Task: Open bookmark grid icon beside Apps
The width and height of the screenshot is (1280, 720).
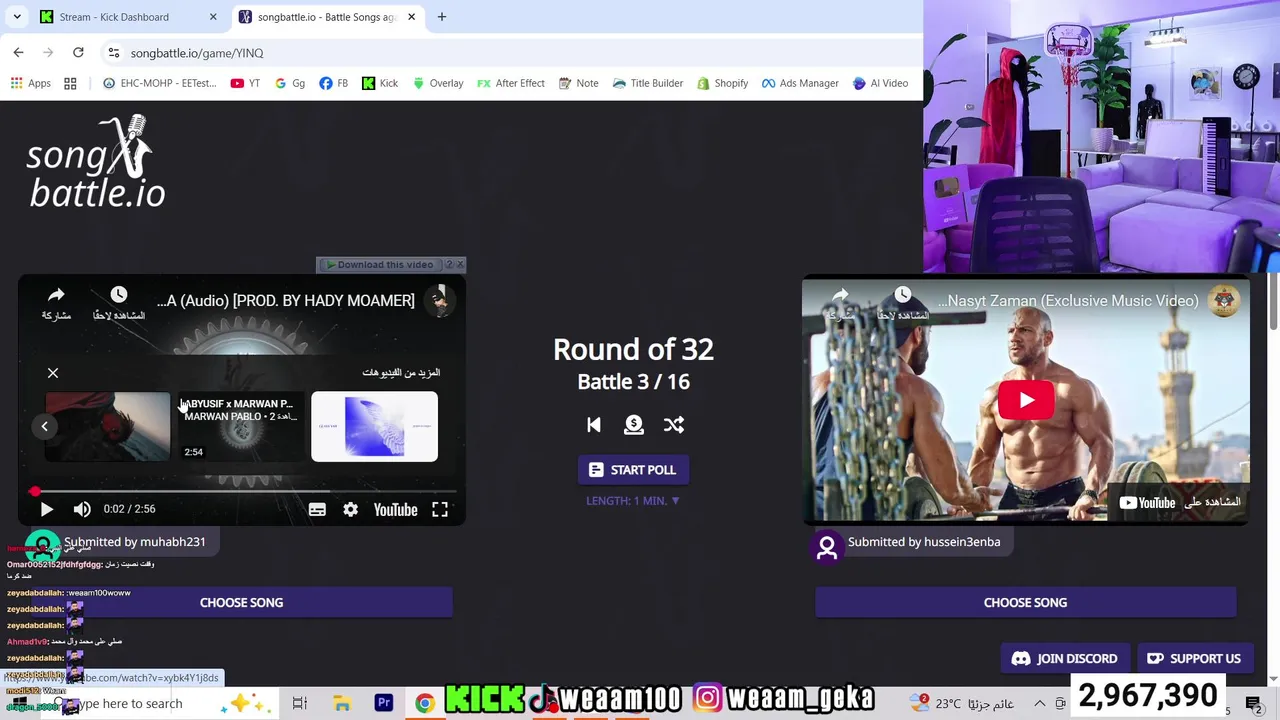Action: [70, 83]
